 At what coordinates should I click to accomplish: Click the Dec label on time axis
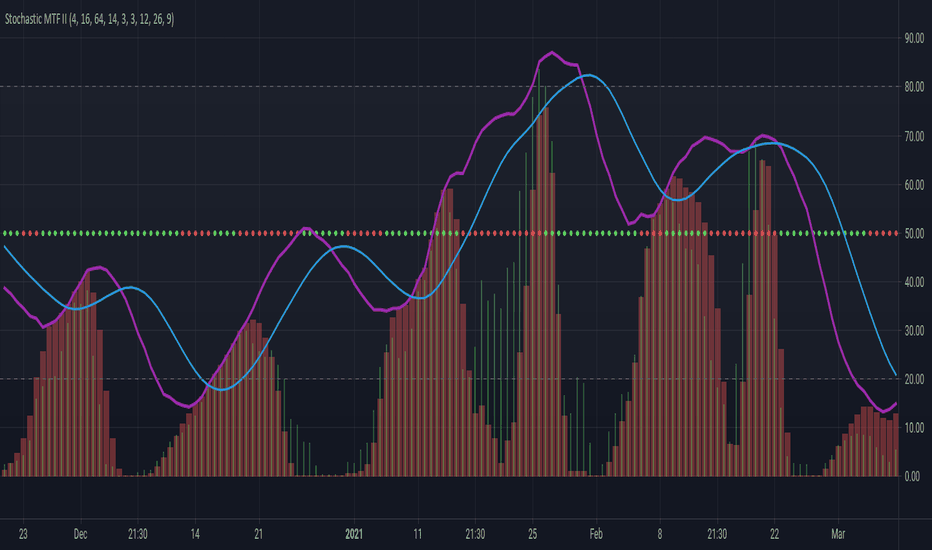coord(80,534)
